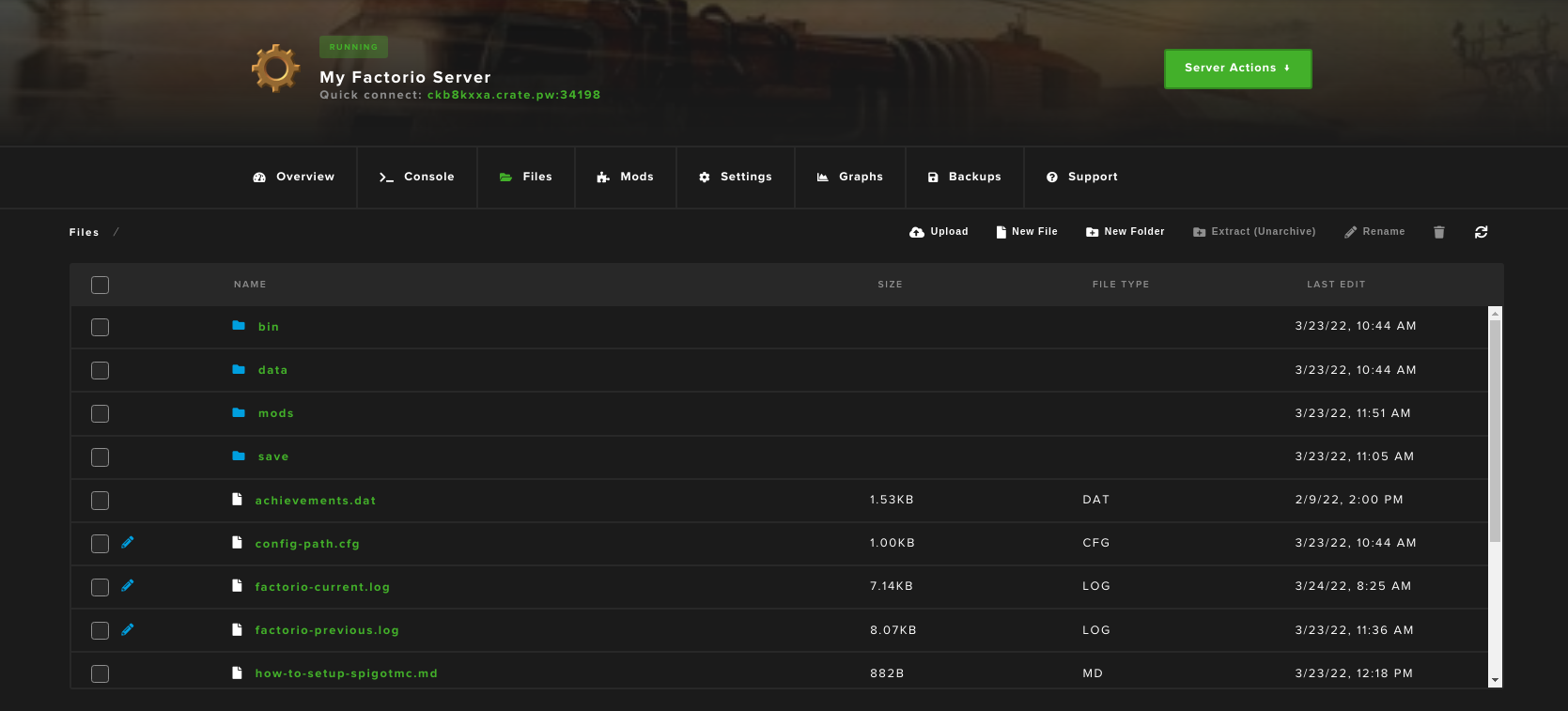Viewport: 1568px width, 711px height.
Task: Tick the achievements.dat checkbox
Action: [100, 501]
